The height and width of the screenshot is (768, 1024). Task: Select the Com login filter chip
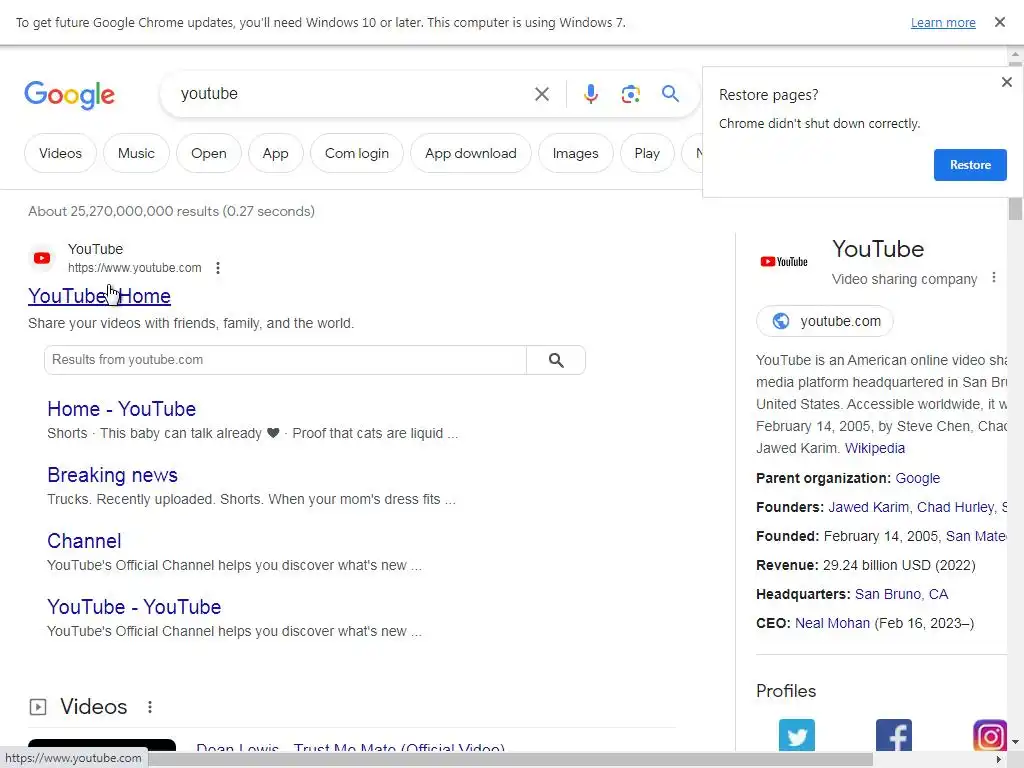357,153
